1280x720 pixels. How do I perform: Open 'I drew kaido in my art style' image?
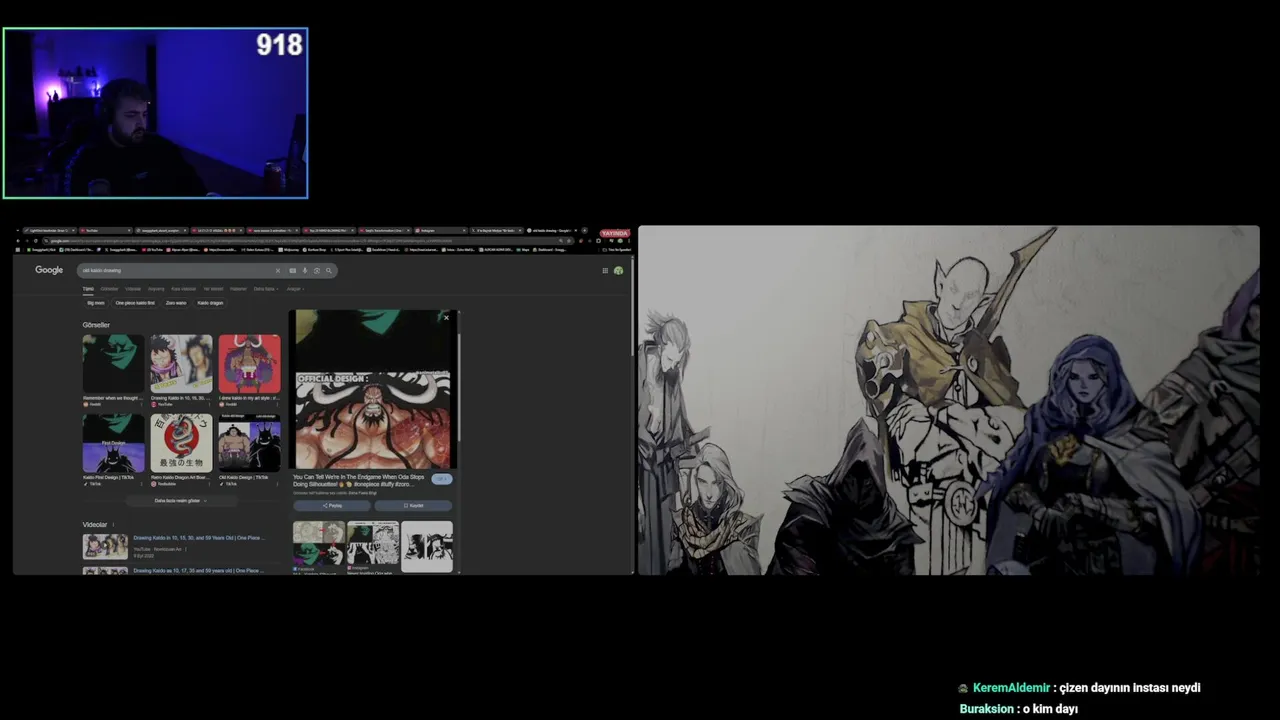point(249,364)
